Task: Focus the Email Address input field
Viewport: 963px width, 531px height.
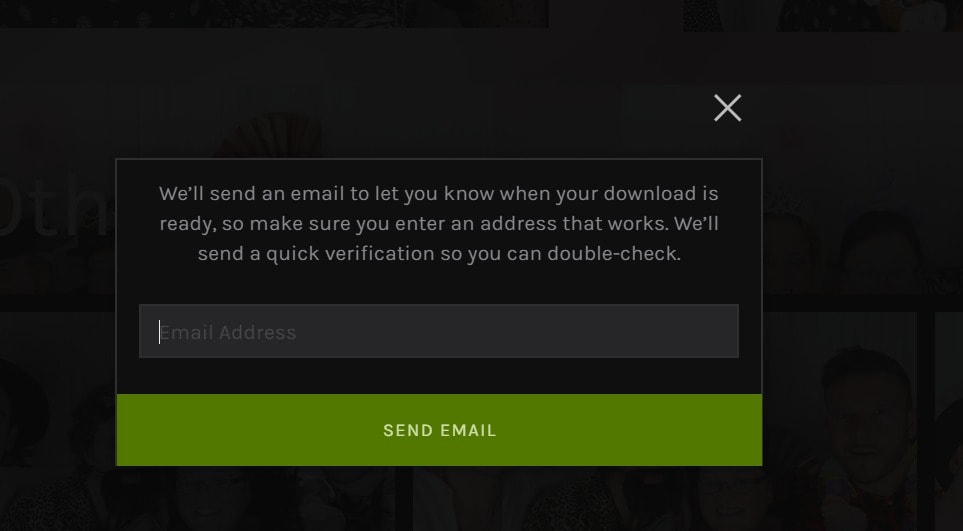Action: point(439,331)
